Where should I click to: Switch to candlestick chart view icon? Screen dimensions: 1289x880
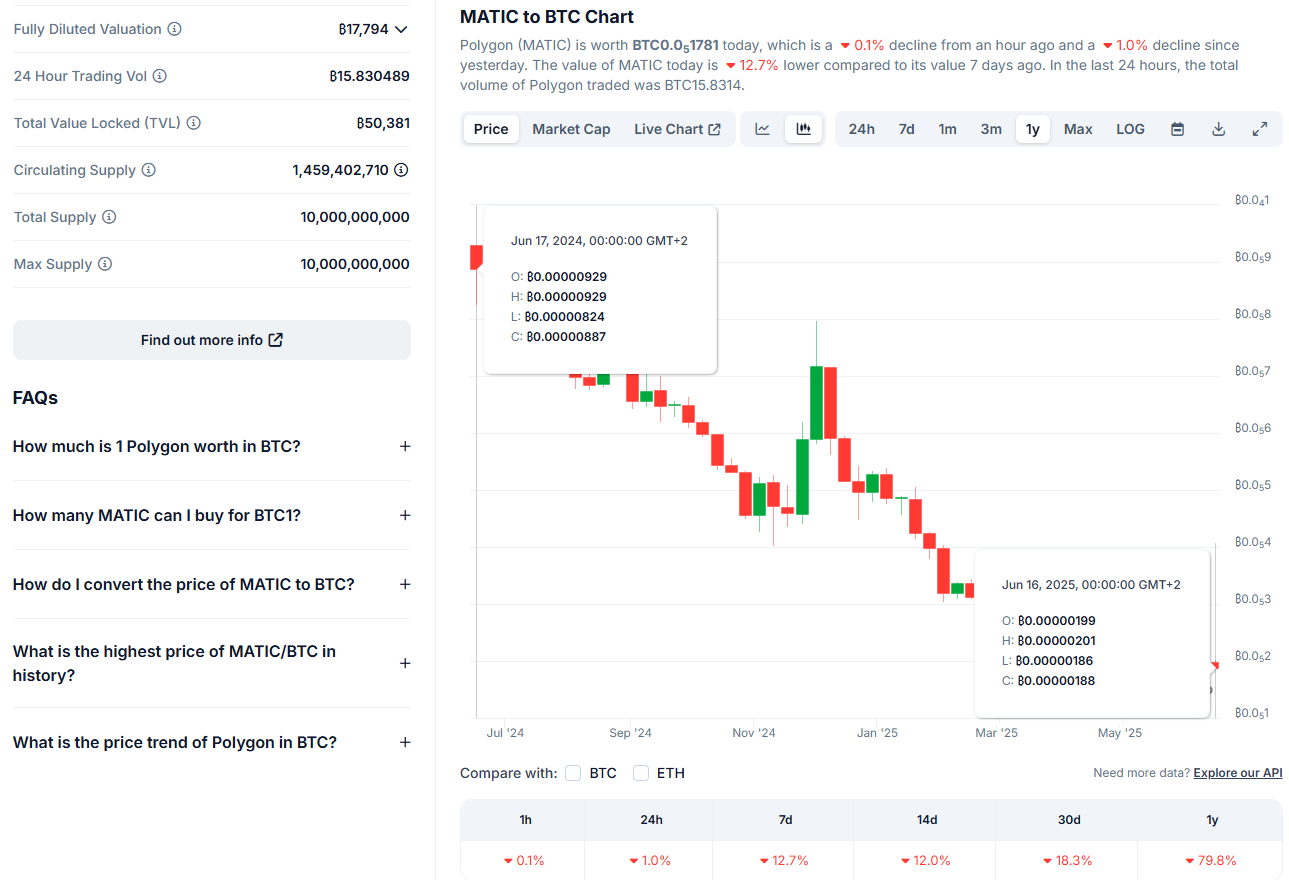coord(803,129)
